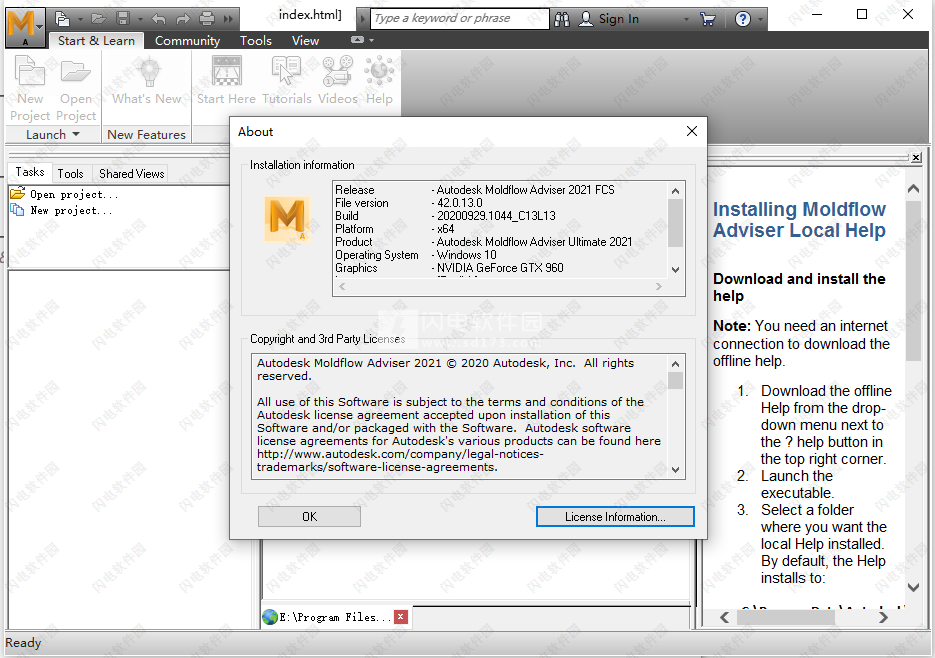
Task: Click the Sign In user icon
Action: pos(586,19)
